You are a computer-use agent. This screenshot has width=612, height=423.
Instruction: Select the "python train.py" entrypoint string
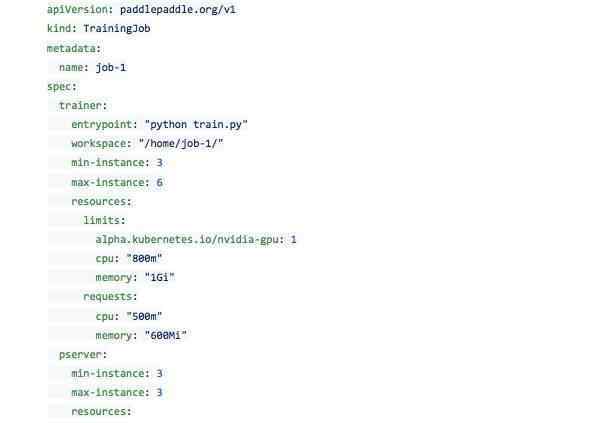196,125
